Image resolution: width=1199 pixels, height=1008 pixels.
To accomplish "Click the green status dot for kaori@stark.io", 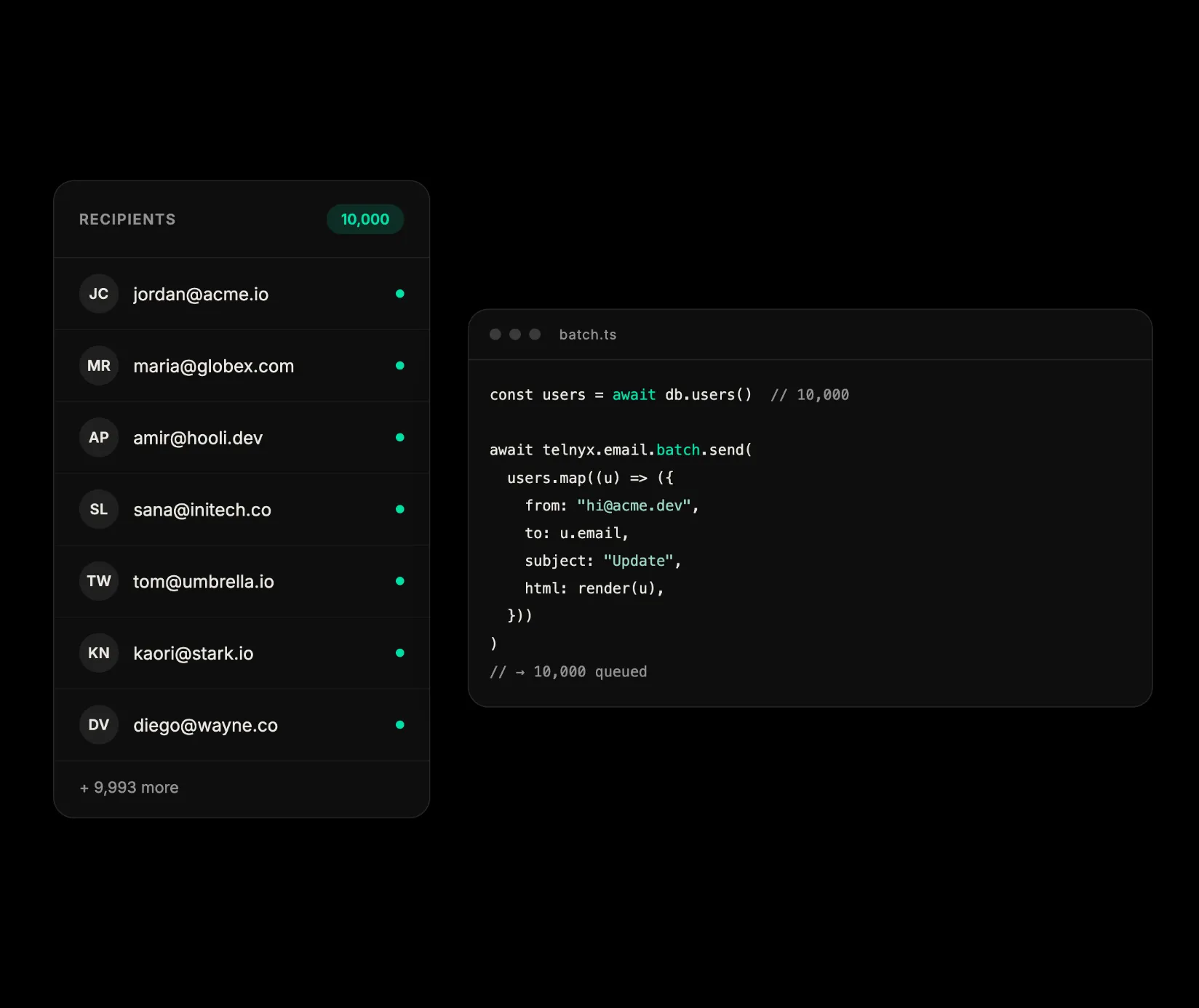I will (399, 653).
